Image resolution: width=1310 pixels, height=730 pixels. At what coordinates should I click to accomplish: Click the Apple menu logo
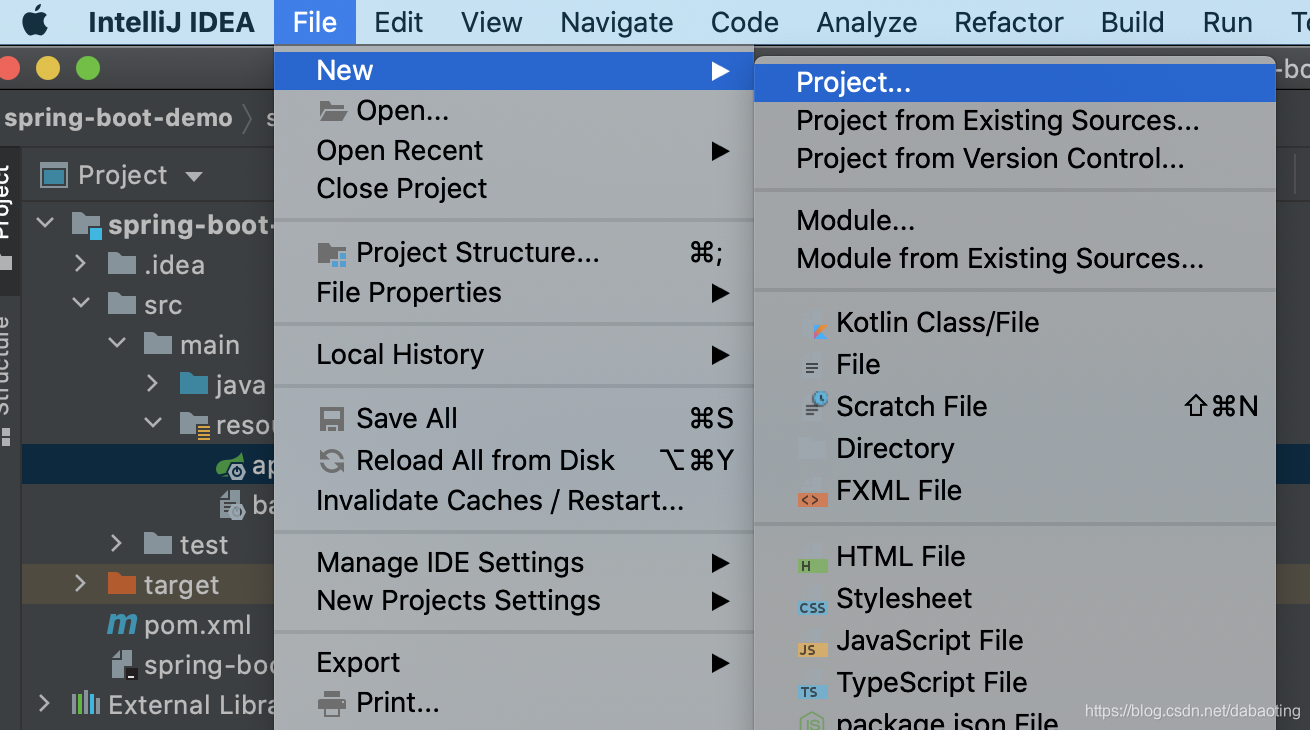coord(35,21)
